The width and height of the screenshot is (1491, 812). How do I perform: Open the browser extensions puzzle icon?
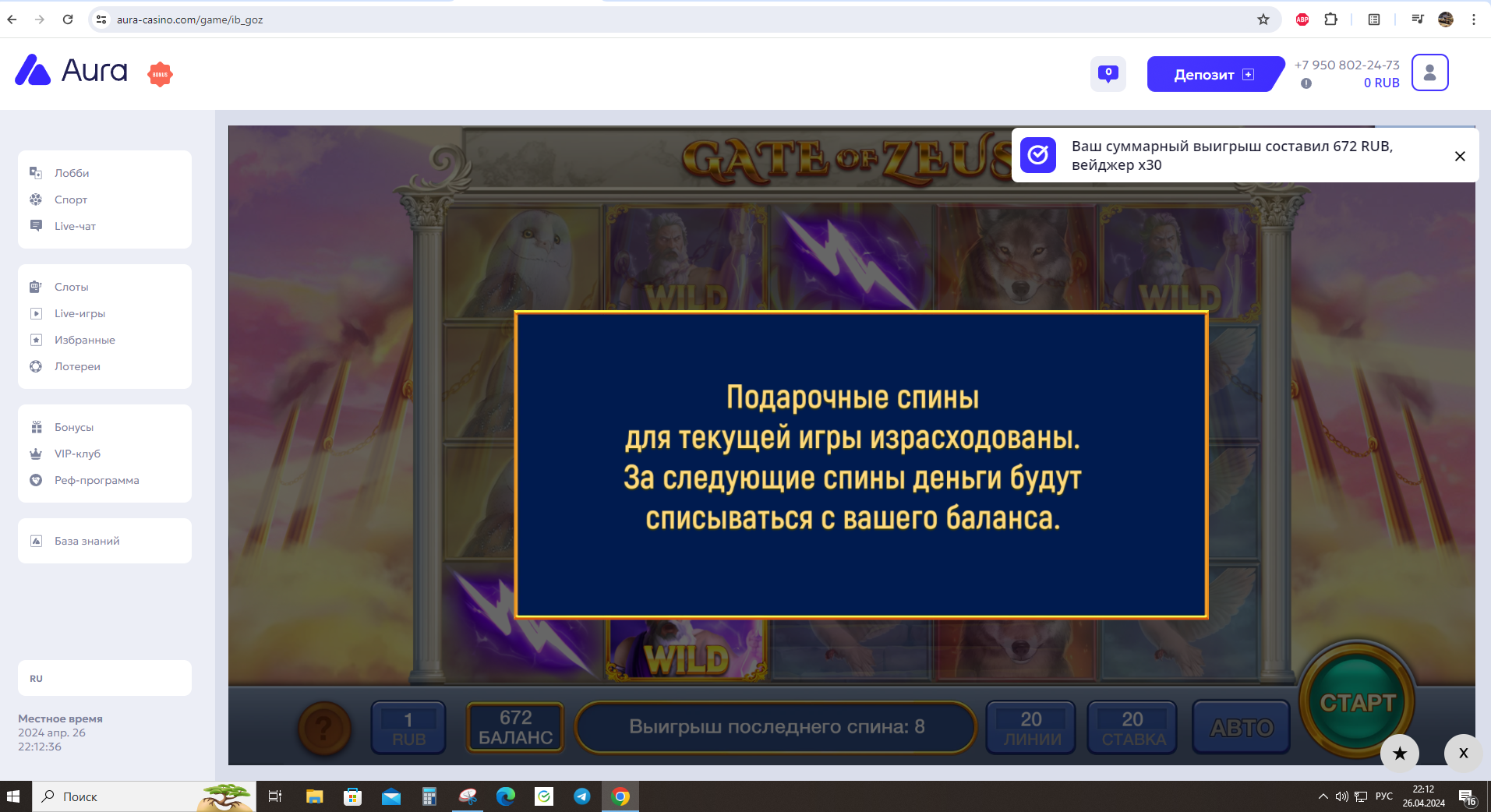(x=1331, y=19)
